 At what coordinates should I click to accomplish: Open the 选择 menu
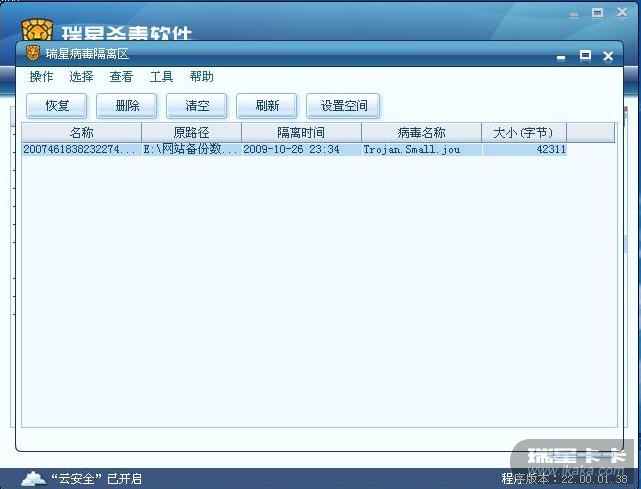click(81, 76)
